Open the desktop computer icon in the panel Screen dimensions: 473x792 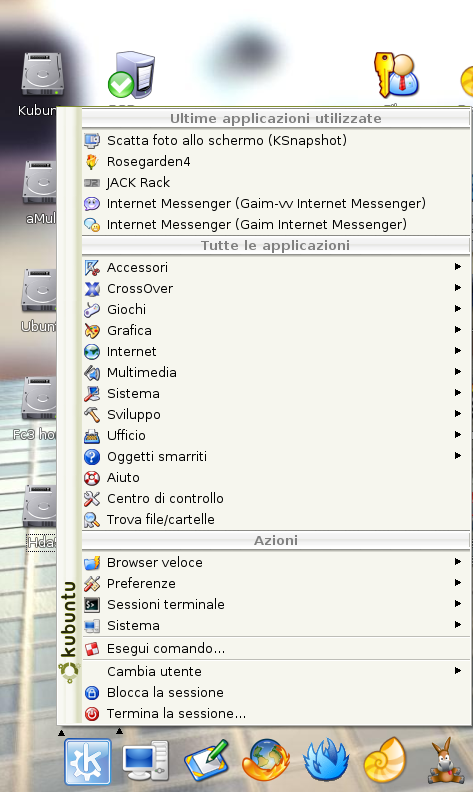[146, 761]
